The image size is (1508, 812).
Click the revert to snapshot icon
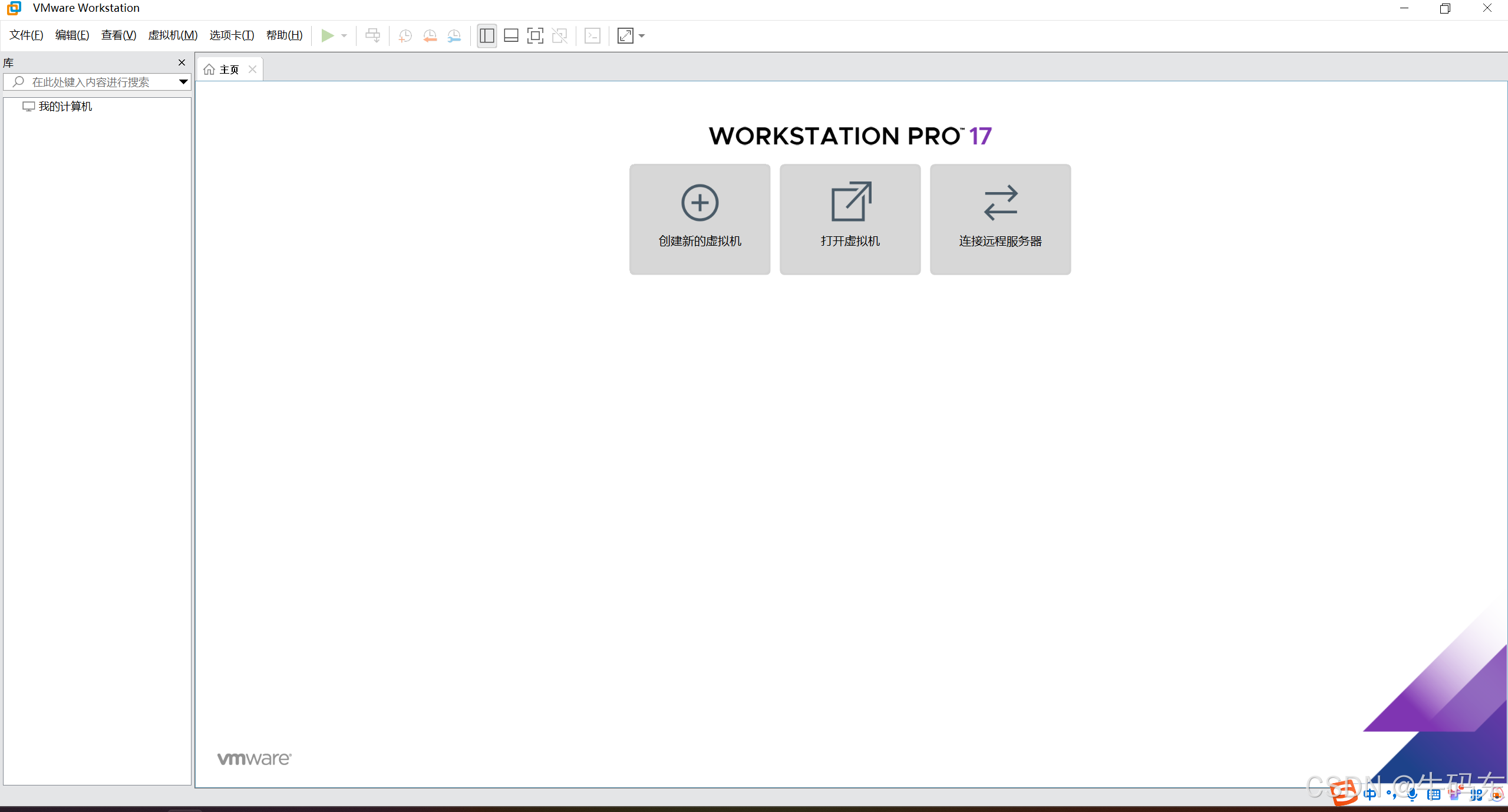(x=430, y=36)
